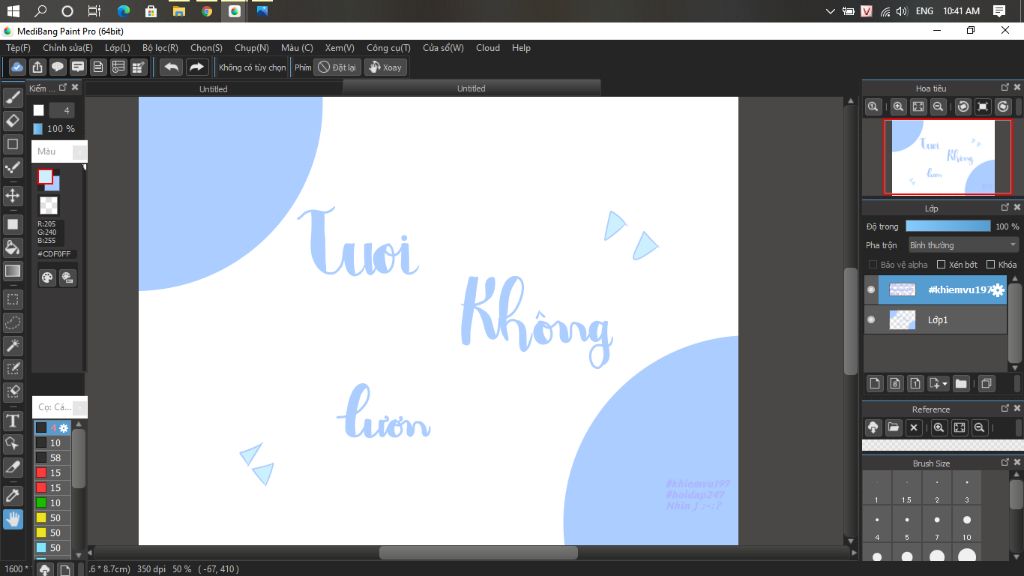Select the Magic Wand tool
The image size is (1024, 576).
point(12,345)
